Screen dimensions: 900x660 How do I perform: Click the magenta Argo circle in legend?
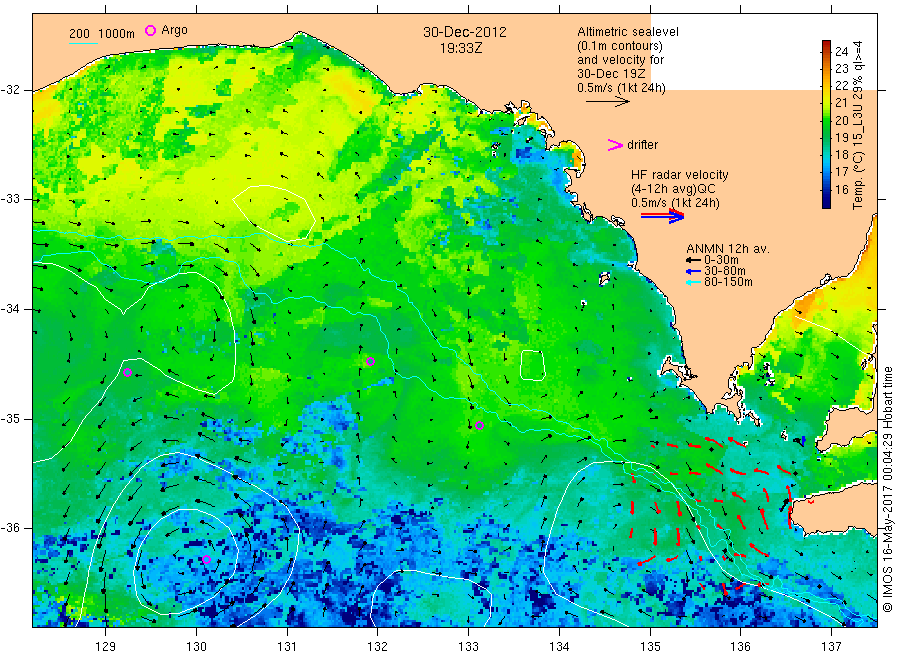(150, 30)
